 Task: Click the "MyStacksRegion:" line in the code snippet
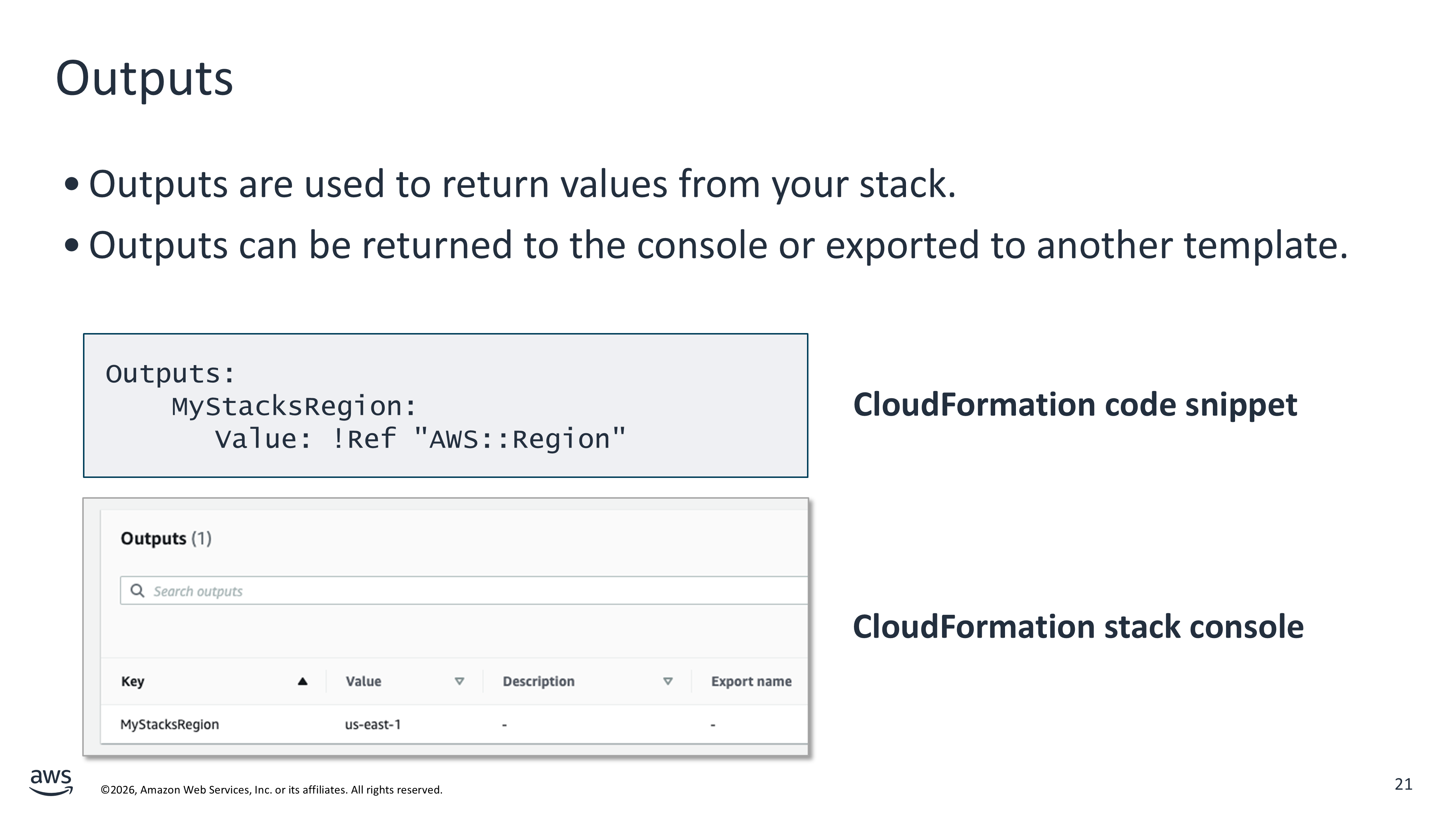point(294,406)
